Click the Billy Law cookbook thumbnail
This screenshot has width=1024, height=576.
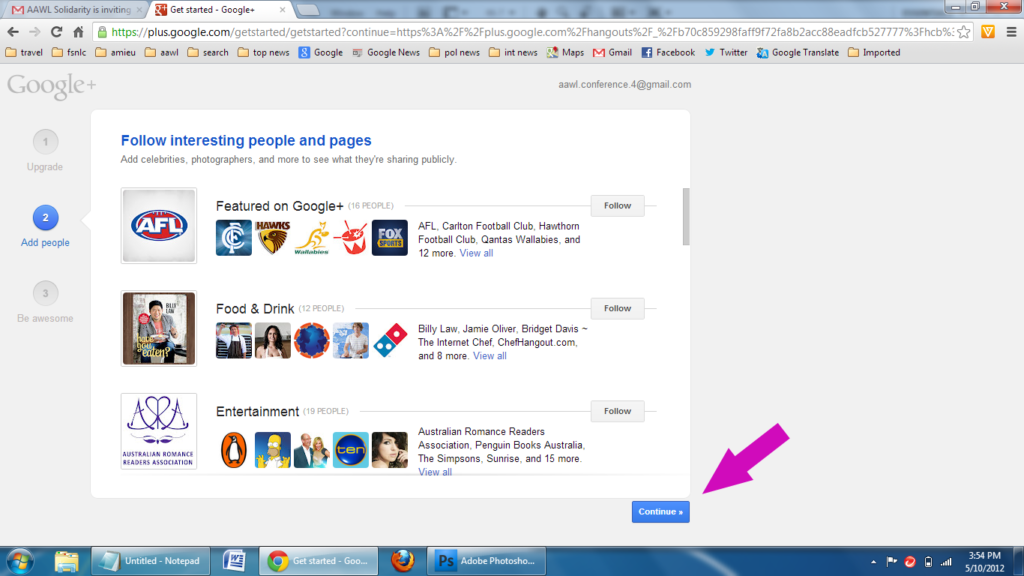(x=159, y=328)
